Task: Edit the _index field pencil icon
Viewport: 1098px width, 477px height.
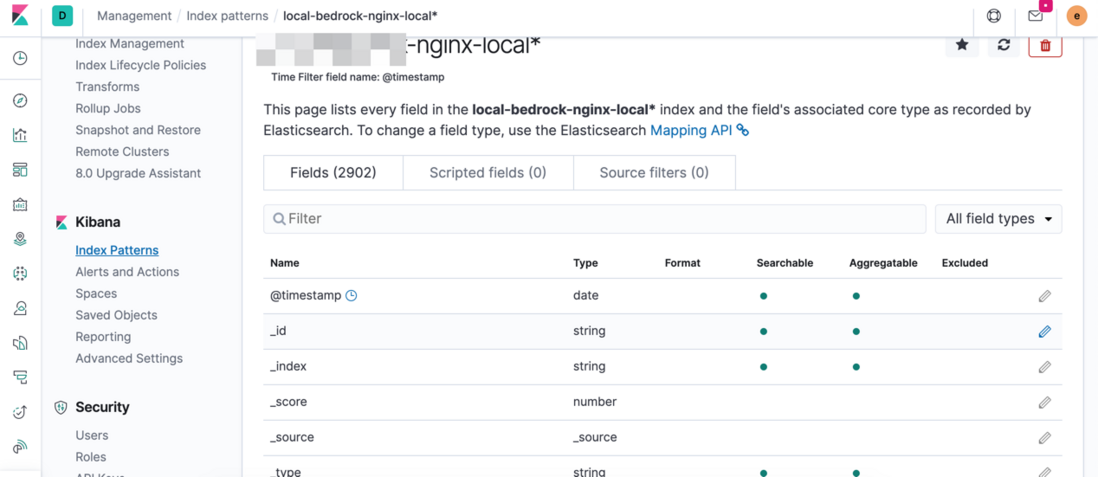Action: click(1045, 366)
